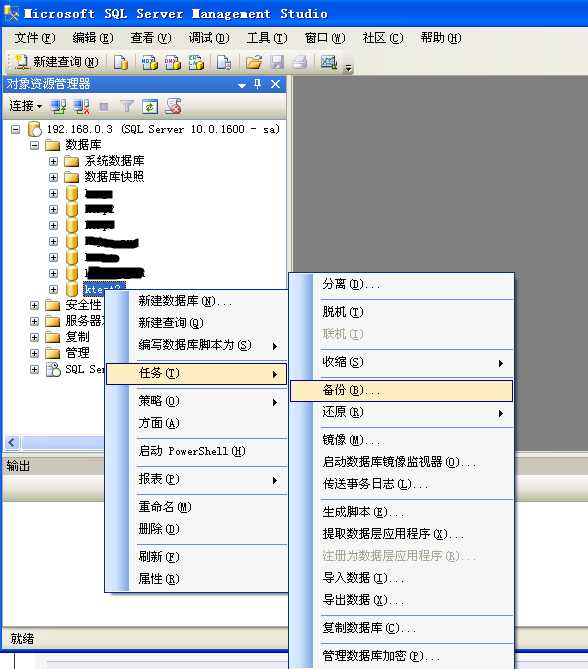Click the Open File folder icon
The image size is (588, 669).
(x=254, y=63)
